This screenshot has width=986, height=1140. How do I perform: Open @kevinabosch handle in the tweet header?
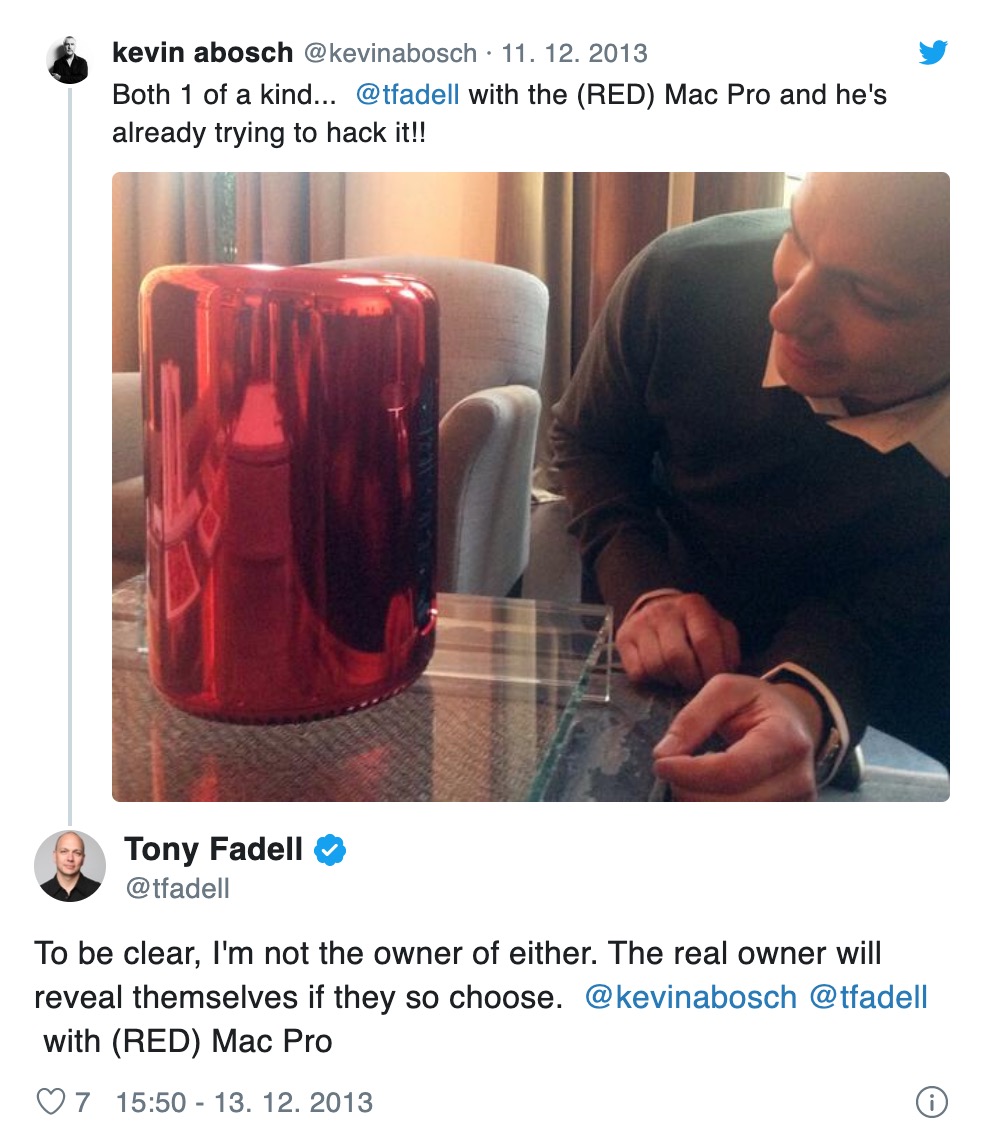click(390, 52)
